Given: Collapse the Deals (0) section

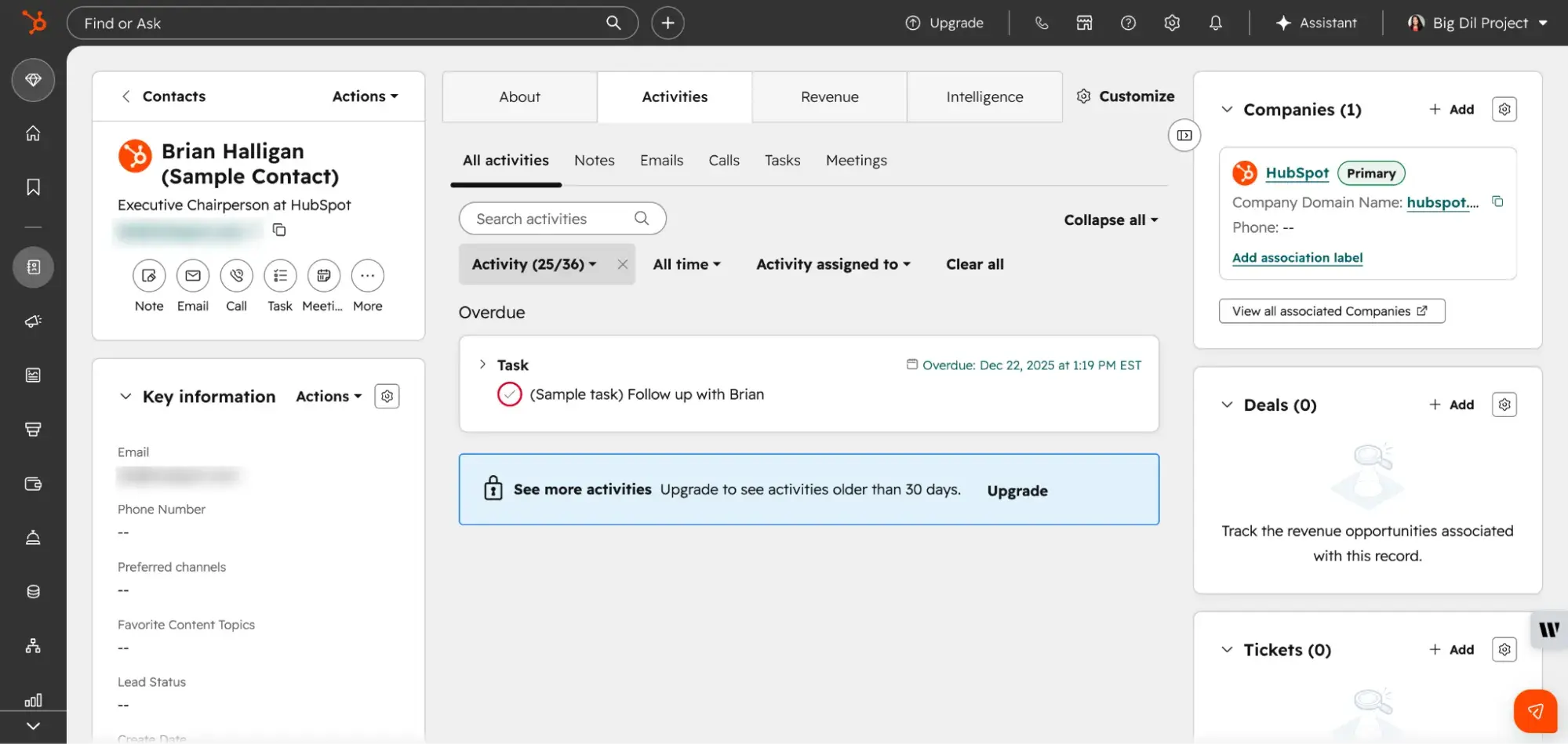Looking at the screenshot, I should point(1228,405).
